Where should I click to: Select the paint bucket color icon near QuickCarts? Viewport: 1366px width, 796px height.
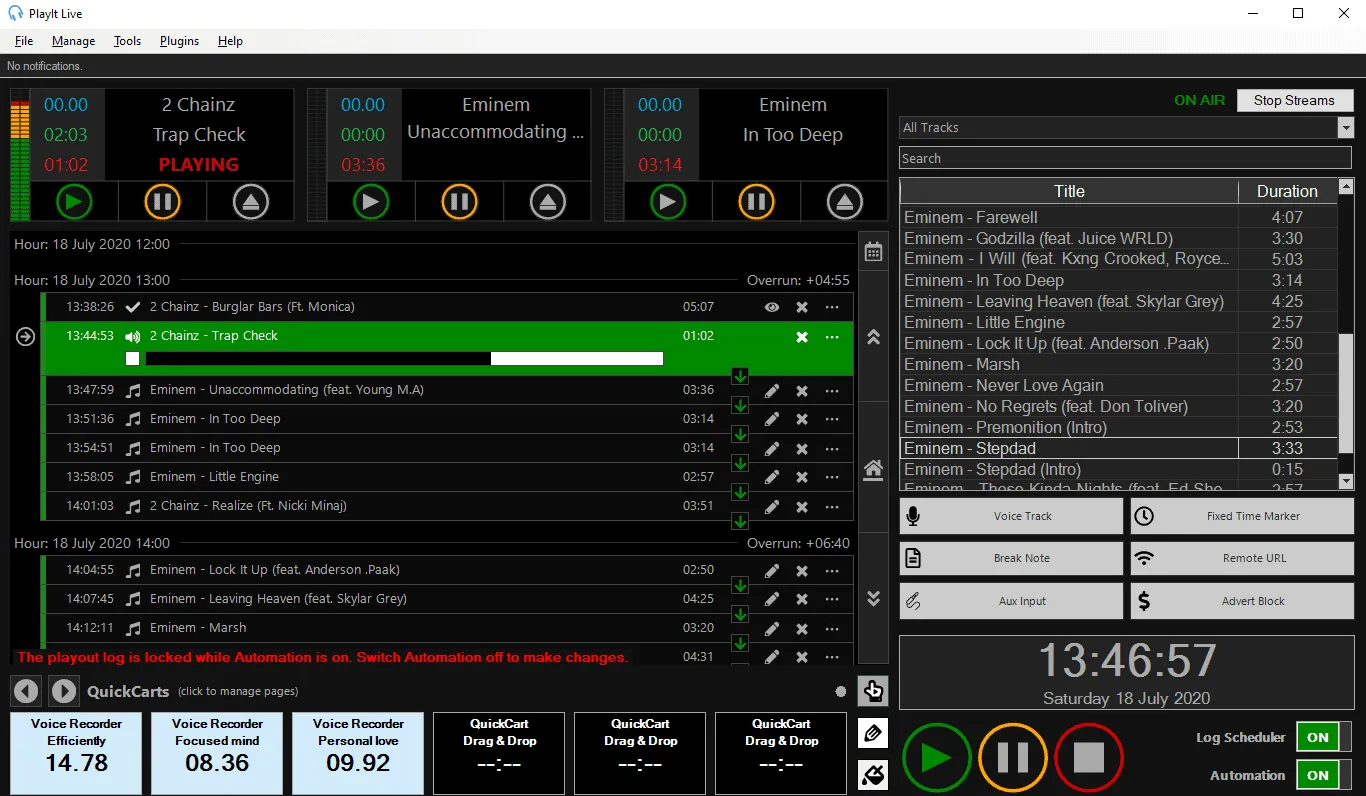(x=872, y=775)
